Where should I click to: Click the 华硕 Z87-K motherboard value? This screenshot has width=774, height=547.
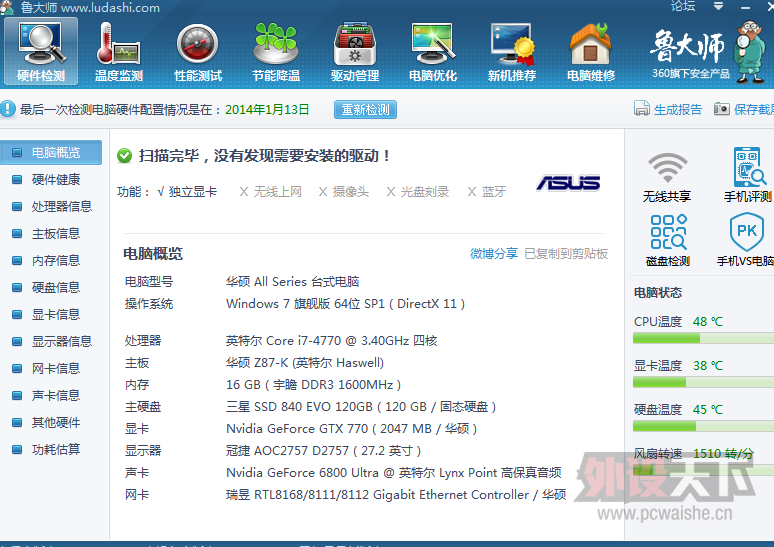(305, 363)
